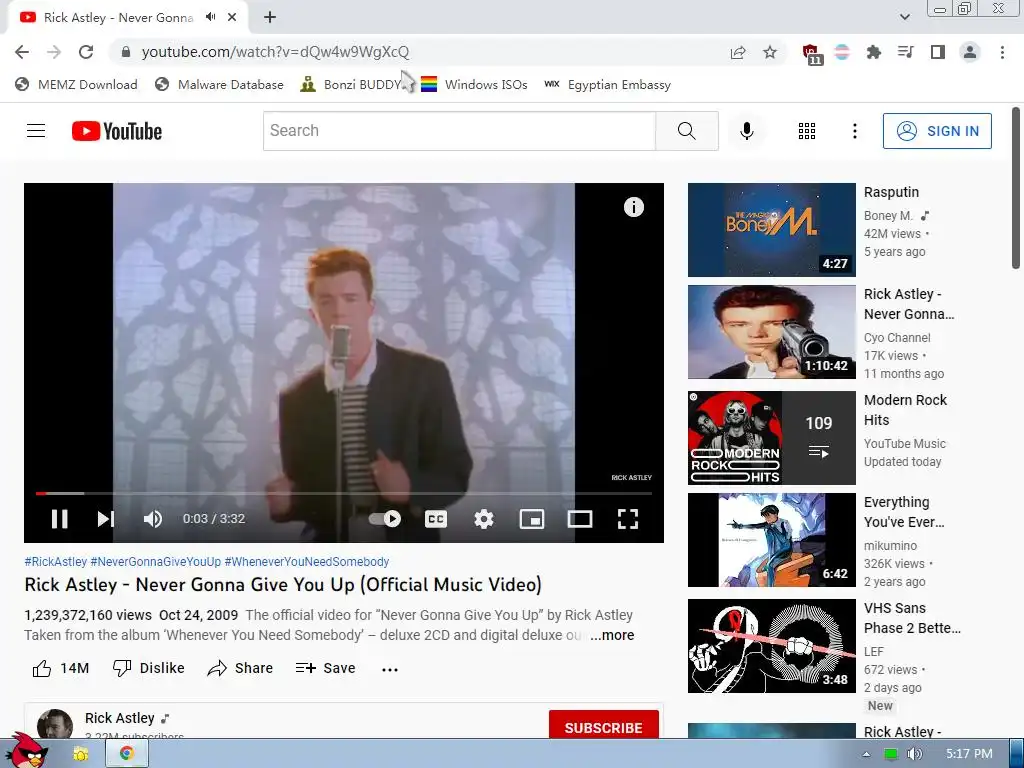Toggle closed captions CC button
1024x768 pixels.
click(x=436, y=519)
